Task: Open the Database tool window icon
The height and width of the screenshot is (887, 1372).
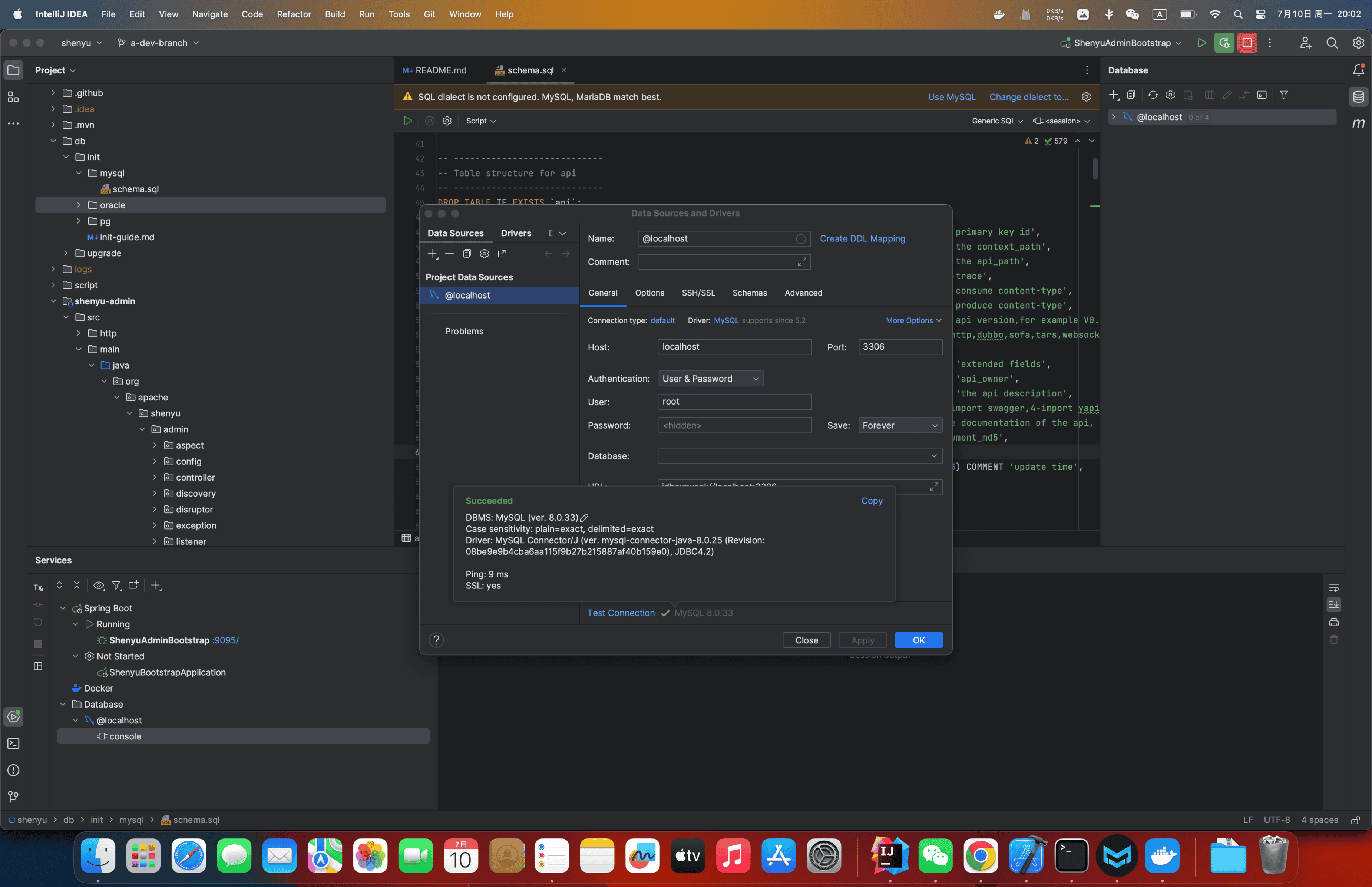Action: pos(1358,97)
